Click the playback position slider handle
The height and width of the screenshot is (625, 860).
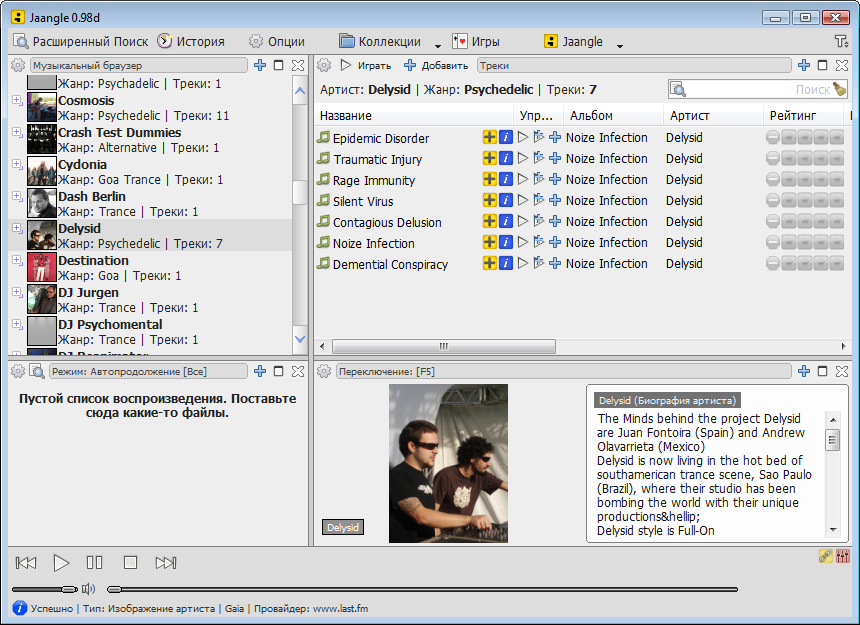tap(115, 589)
